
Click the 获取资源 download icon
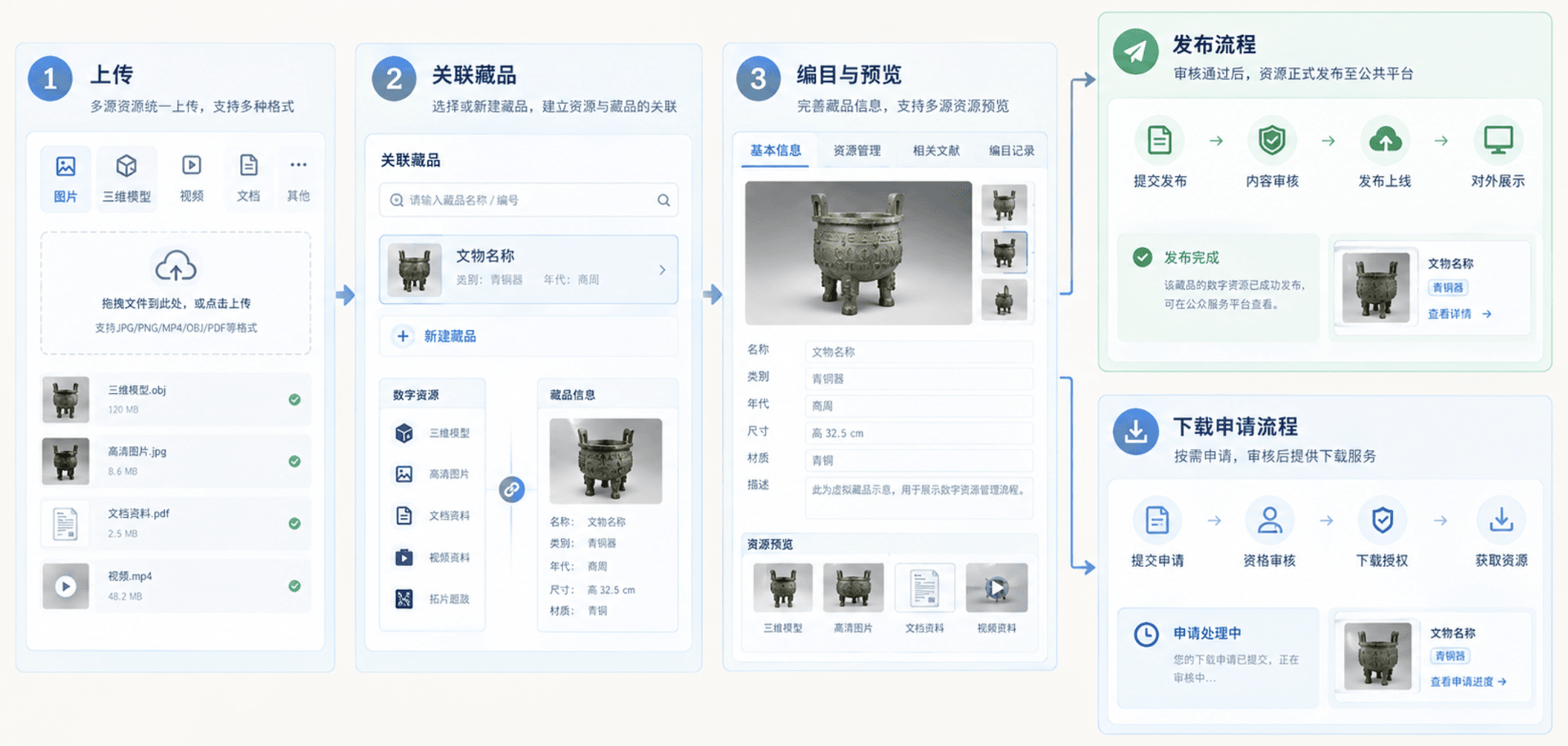click(x=1501, y=520)
